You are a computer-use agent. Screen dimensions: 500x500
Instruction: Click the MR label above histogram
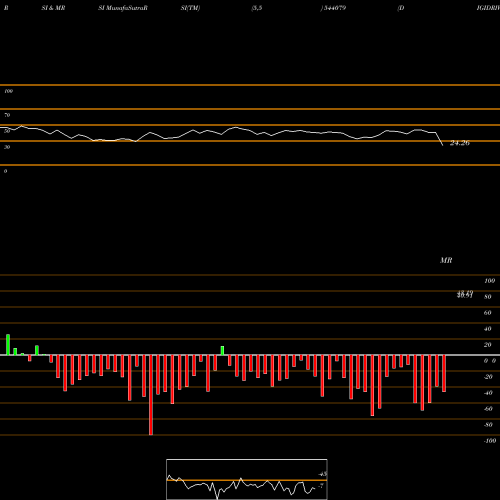(446, 260)
